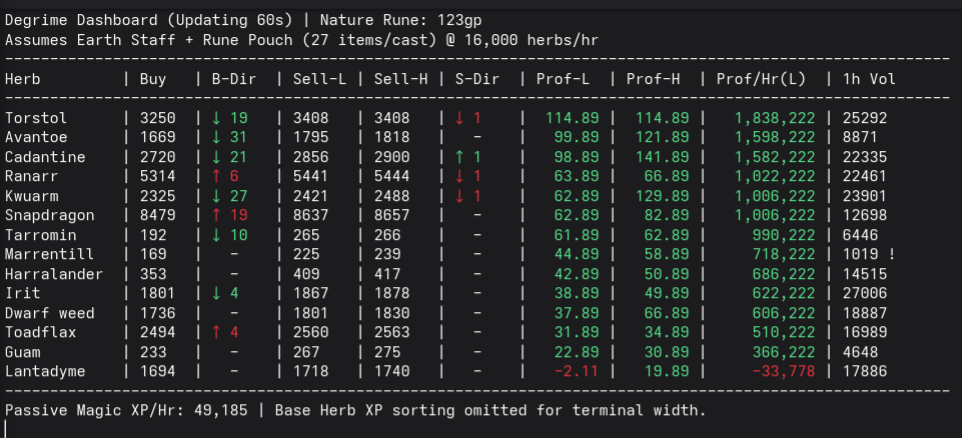The height and width of the screenshot is (438, 962).
Task: Click the Prof/Hr(L) column header
Action: 761,79
